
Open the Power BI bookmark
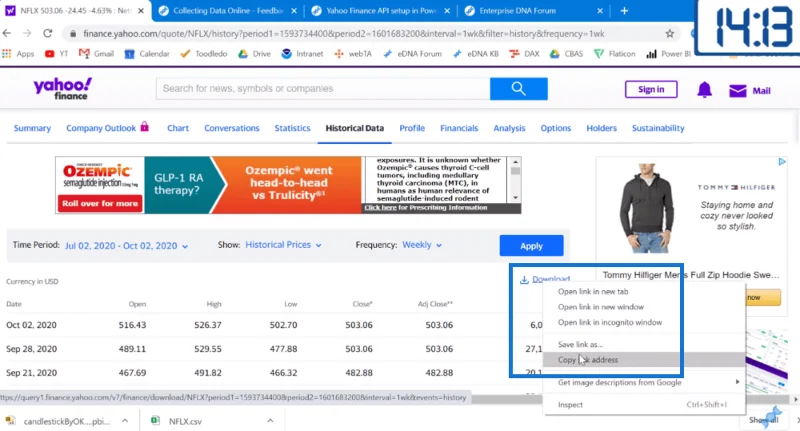coord(668,54)
